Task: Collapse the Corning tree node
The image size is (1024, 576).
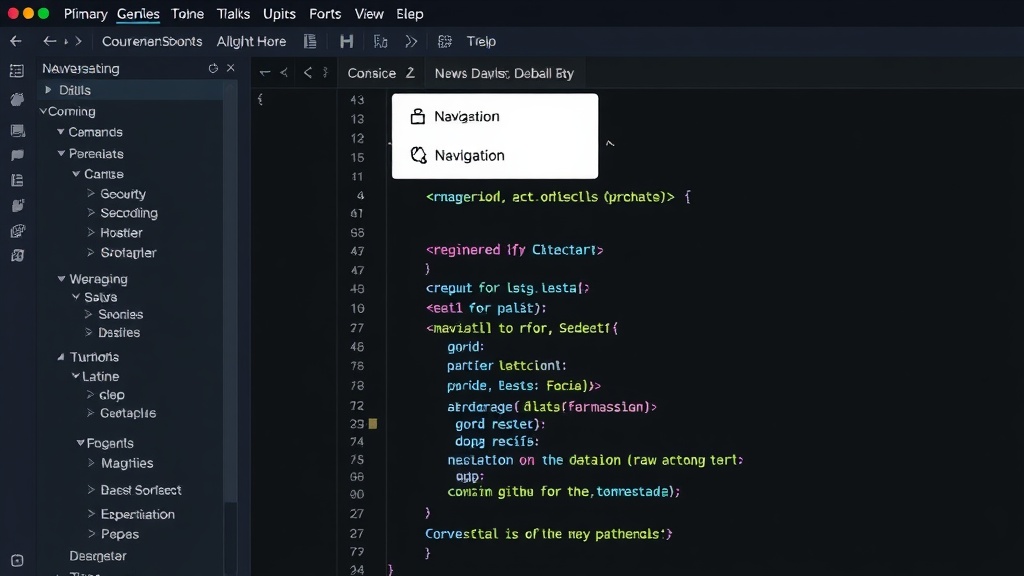Action: (43, 112)
